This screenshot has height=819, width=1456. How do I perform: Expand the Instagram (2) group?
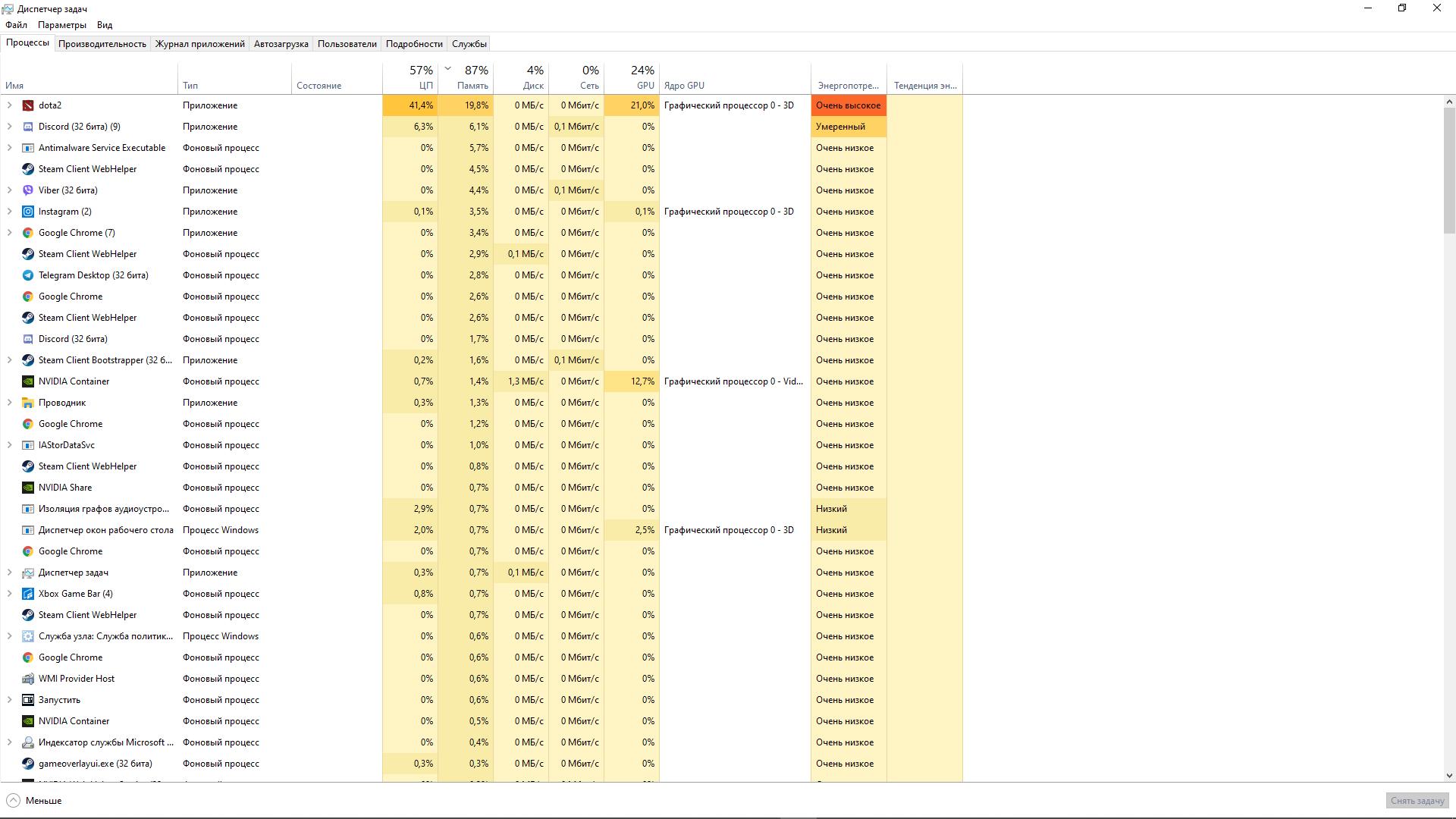(x=9, y=212)
